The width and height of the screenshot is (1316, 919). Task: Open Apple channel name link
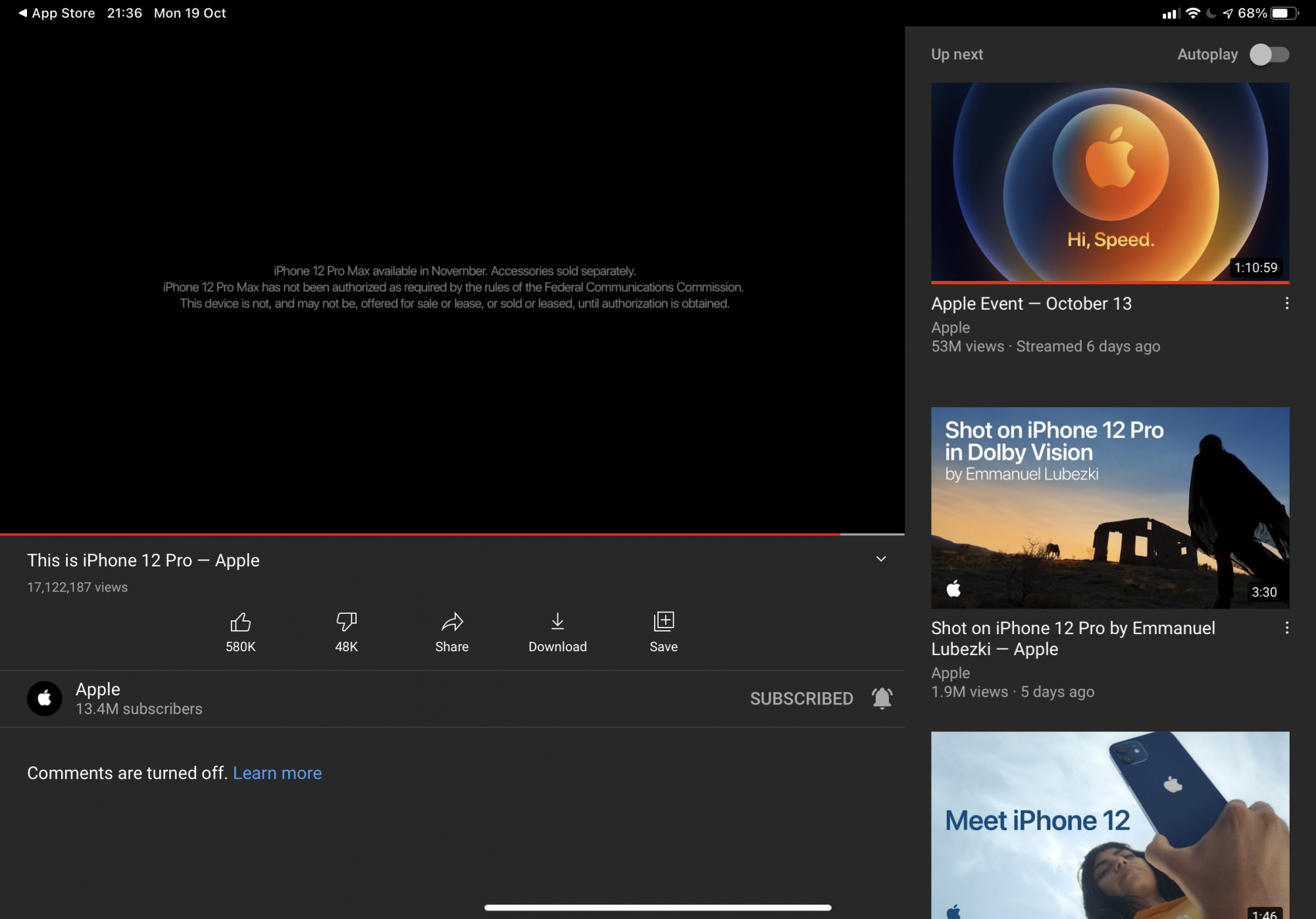[98, 689]
